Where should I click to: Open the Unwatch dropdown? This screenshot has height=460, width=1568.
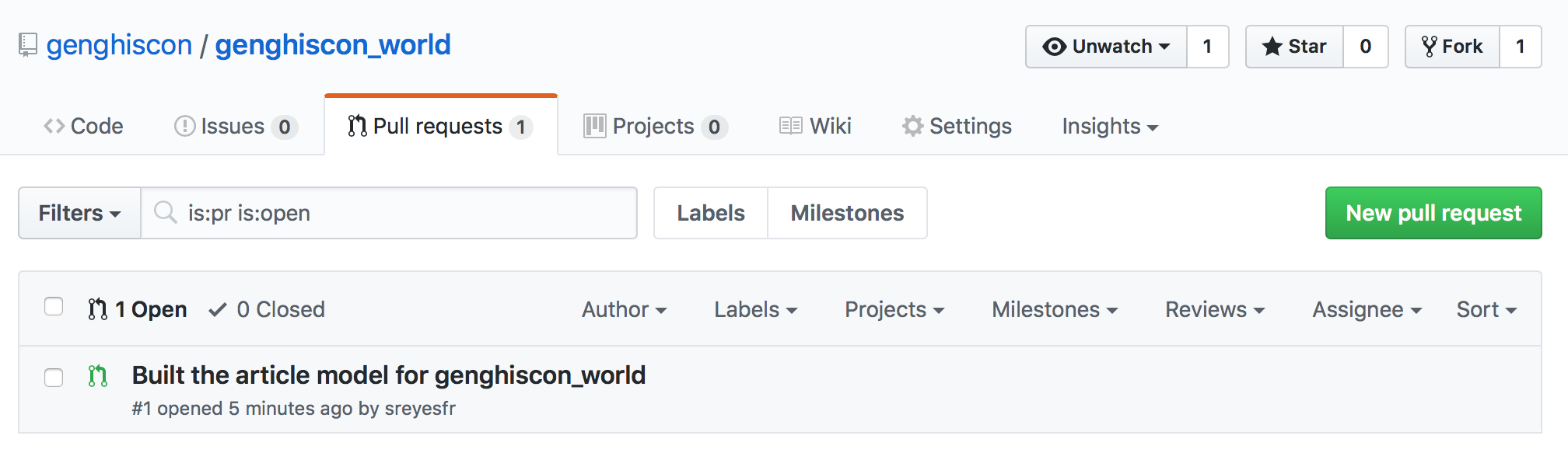coord(1106,47)
